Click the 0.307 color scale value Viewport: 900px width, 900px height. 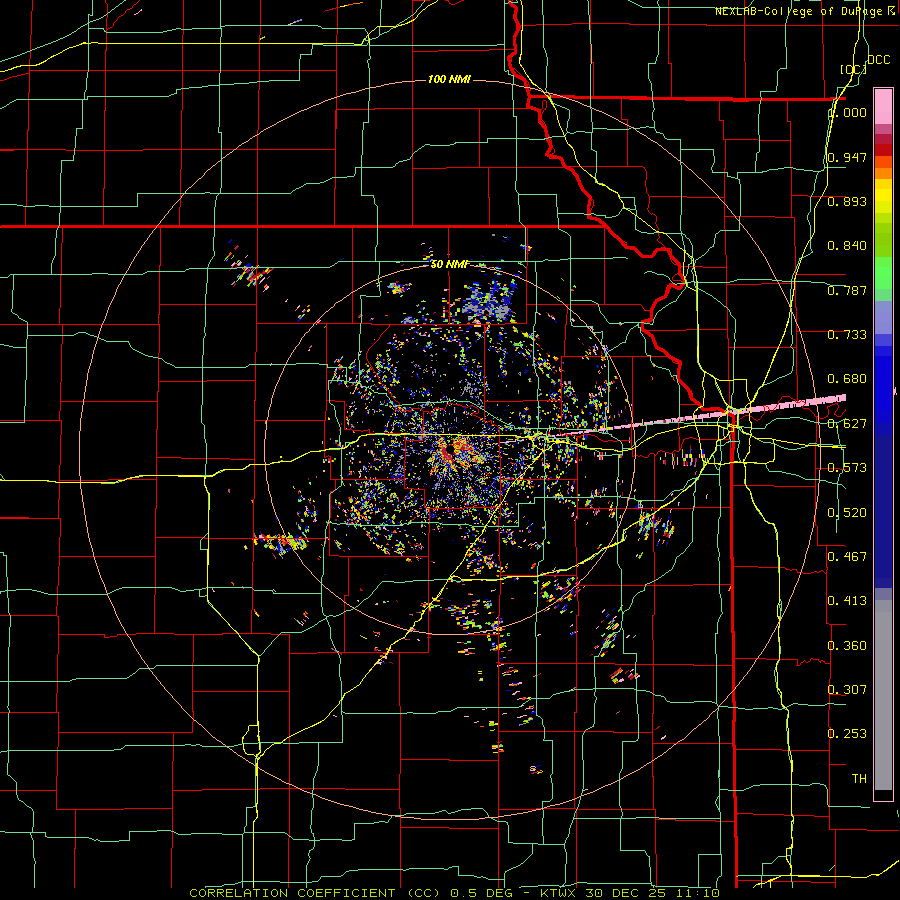847,689
